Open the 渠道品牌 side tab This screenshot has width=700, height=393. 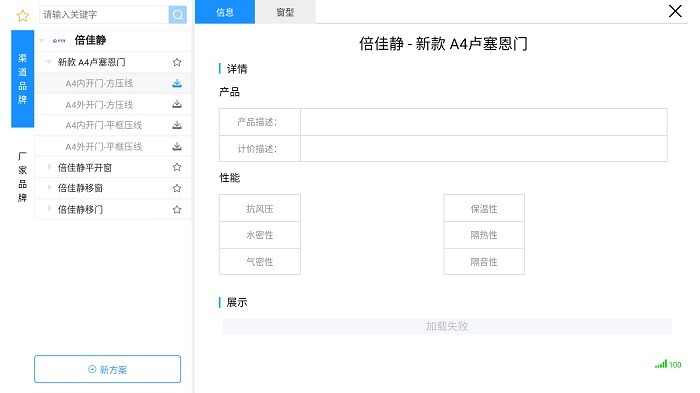(x=22, y=79)
